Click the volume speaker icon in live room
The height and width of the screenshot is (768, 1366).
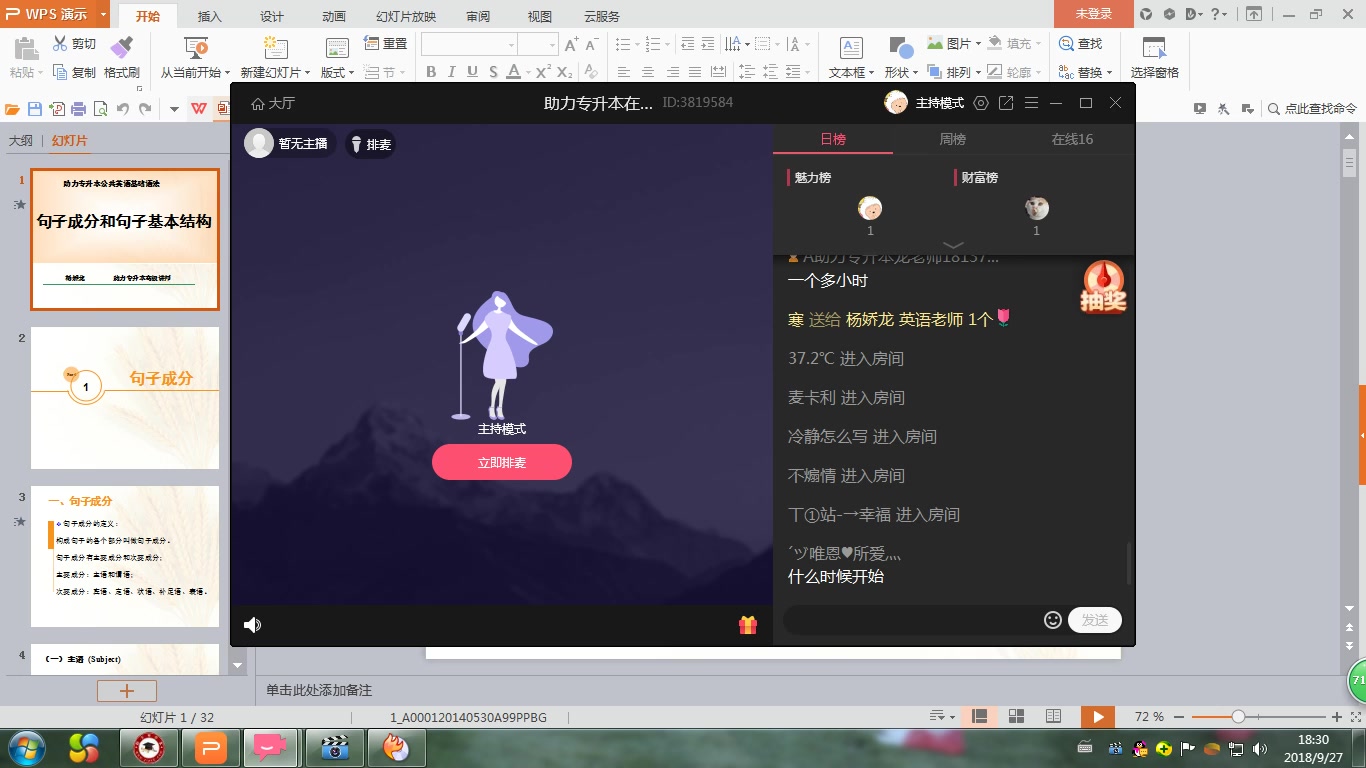[252, 625]
